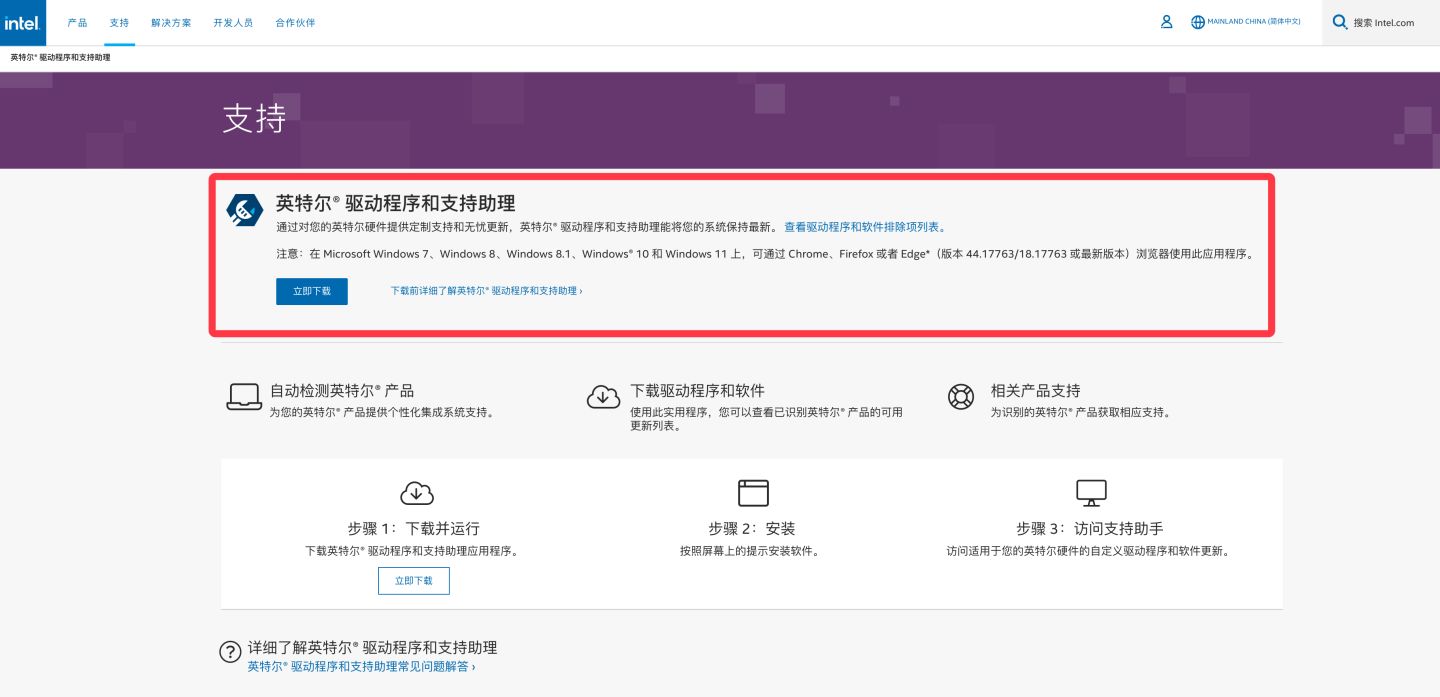1440x697 pixels.
Task: Select the 开发人员 navigation entry
Action: pos(233,22)
